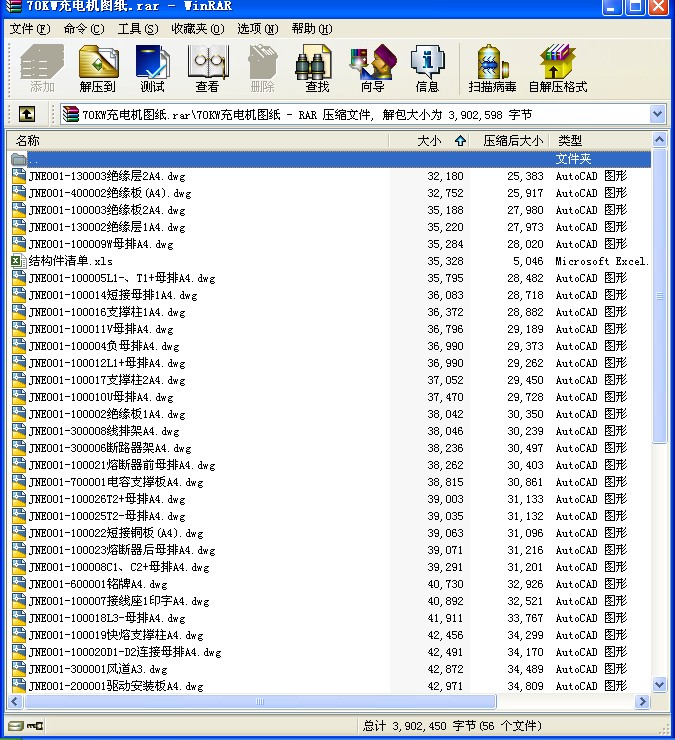Select file JNE001-100004负母排A4.dwg
This screenshot has height=740, width=675.
pos(104,346)
